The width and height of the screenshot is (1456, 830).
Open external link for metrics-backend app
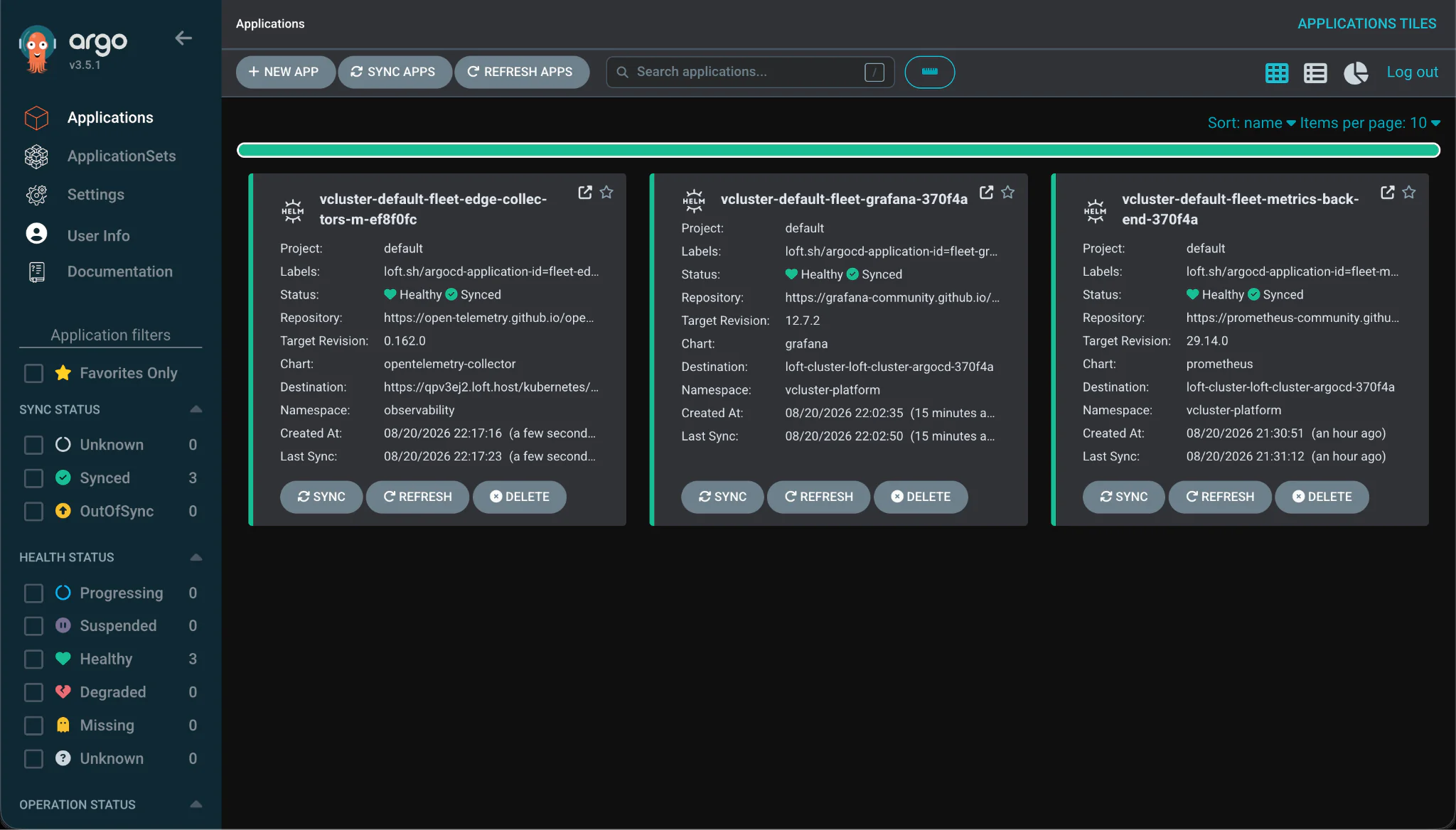1387,193
